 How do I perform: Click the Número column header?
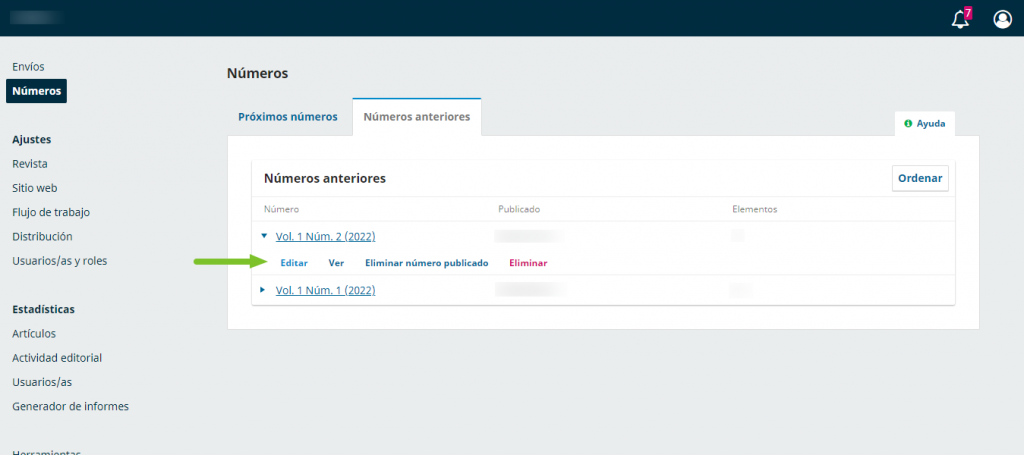tap(281, 210)
